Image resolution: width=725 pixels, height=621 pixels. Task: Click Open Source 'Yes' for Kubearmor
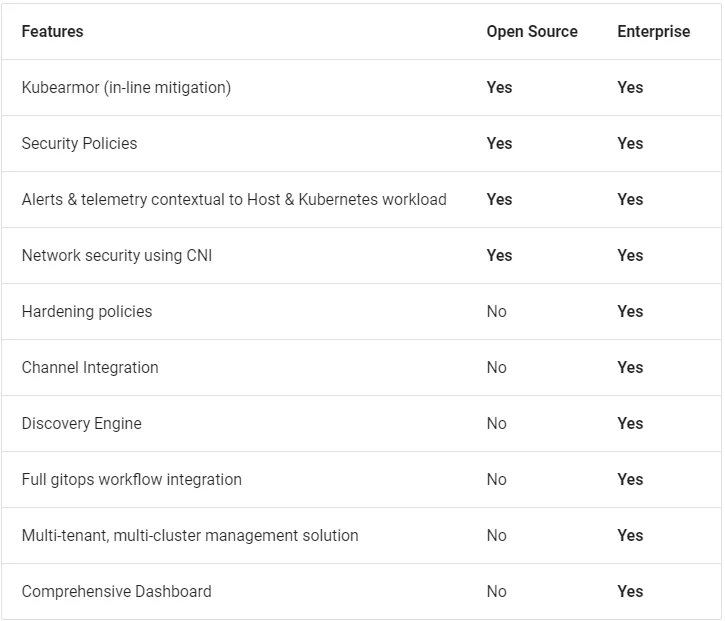(499, 88)
